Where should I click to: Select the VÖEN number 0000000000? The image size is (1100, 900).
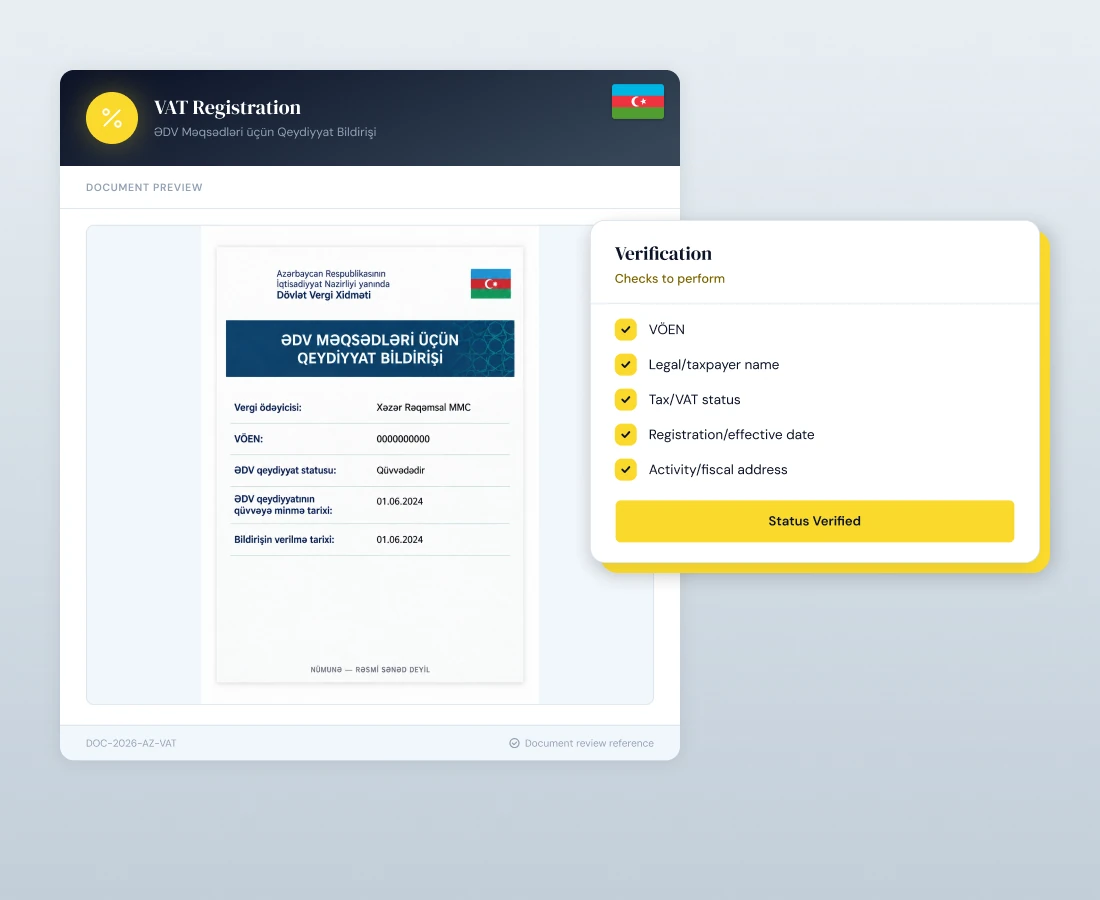click(403, 438)
